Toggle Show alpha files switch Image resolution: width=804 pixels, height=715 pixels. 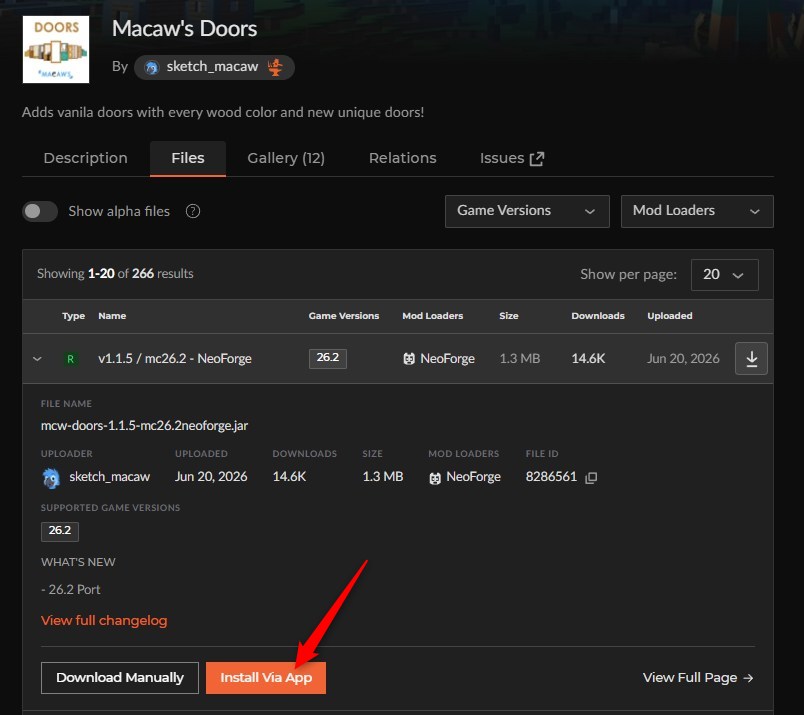click(40, 211)
